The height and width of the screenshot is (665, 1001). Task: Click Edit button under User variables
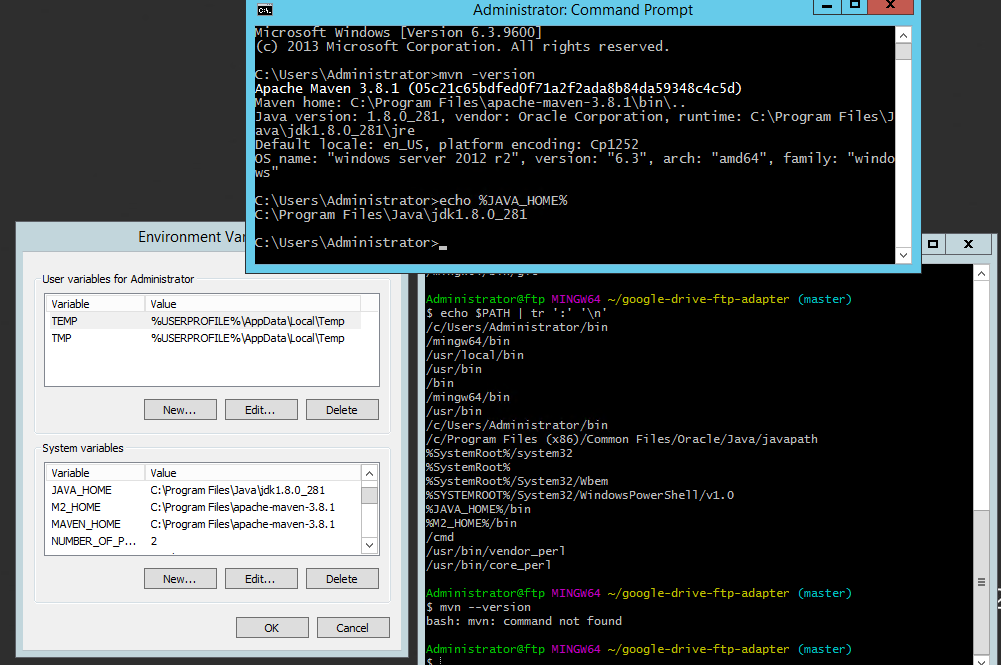coord(261,410)
